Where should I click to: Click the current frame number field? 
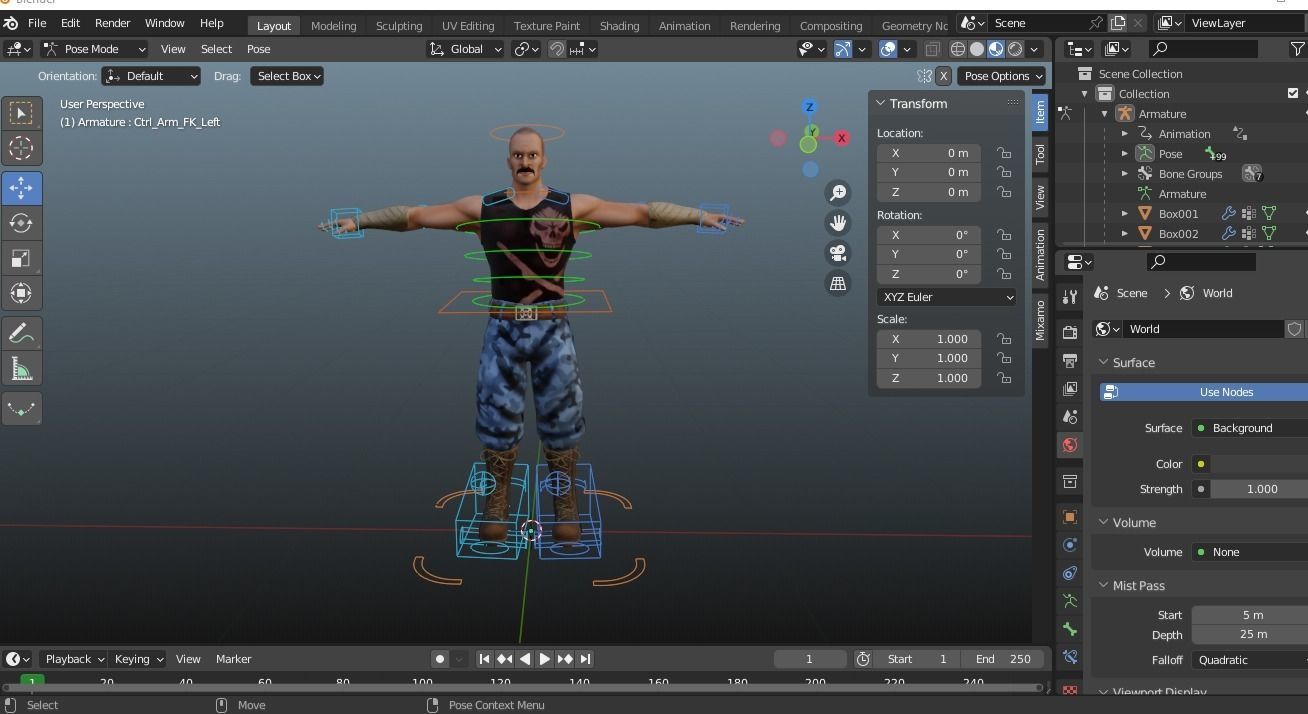coord(809,659)
